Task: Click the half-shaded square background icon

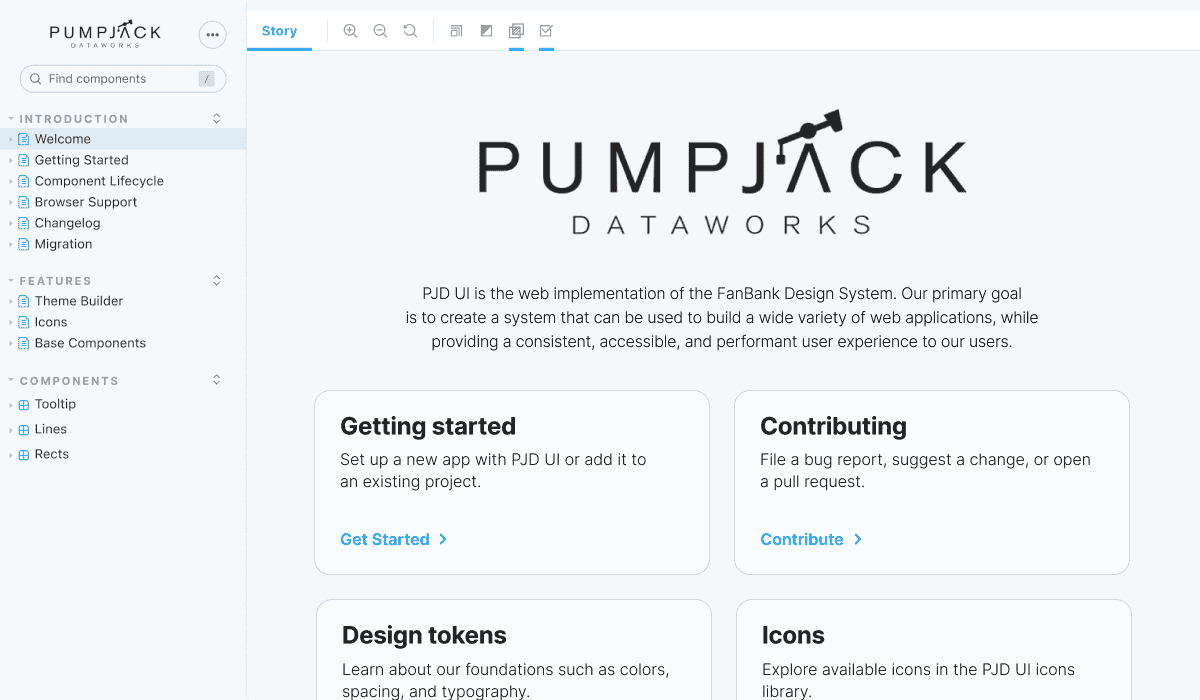Action: tap(486, 31)
